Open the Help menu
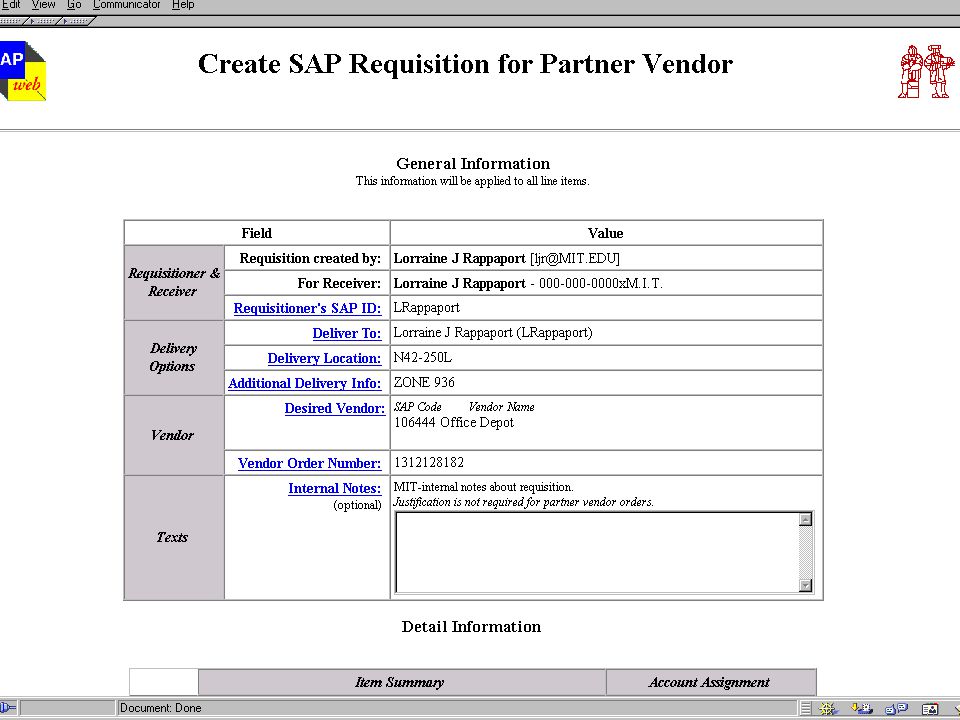Screen dimensions: 960x720 tap(183, 5)
